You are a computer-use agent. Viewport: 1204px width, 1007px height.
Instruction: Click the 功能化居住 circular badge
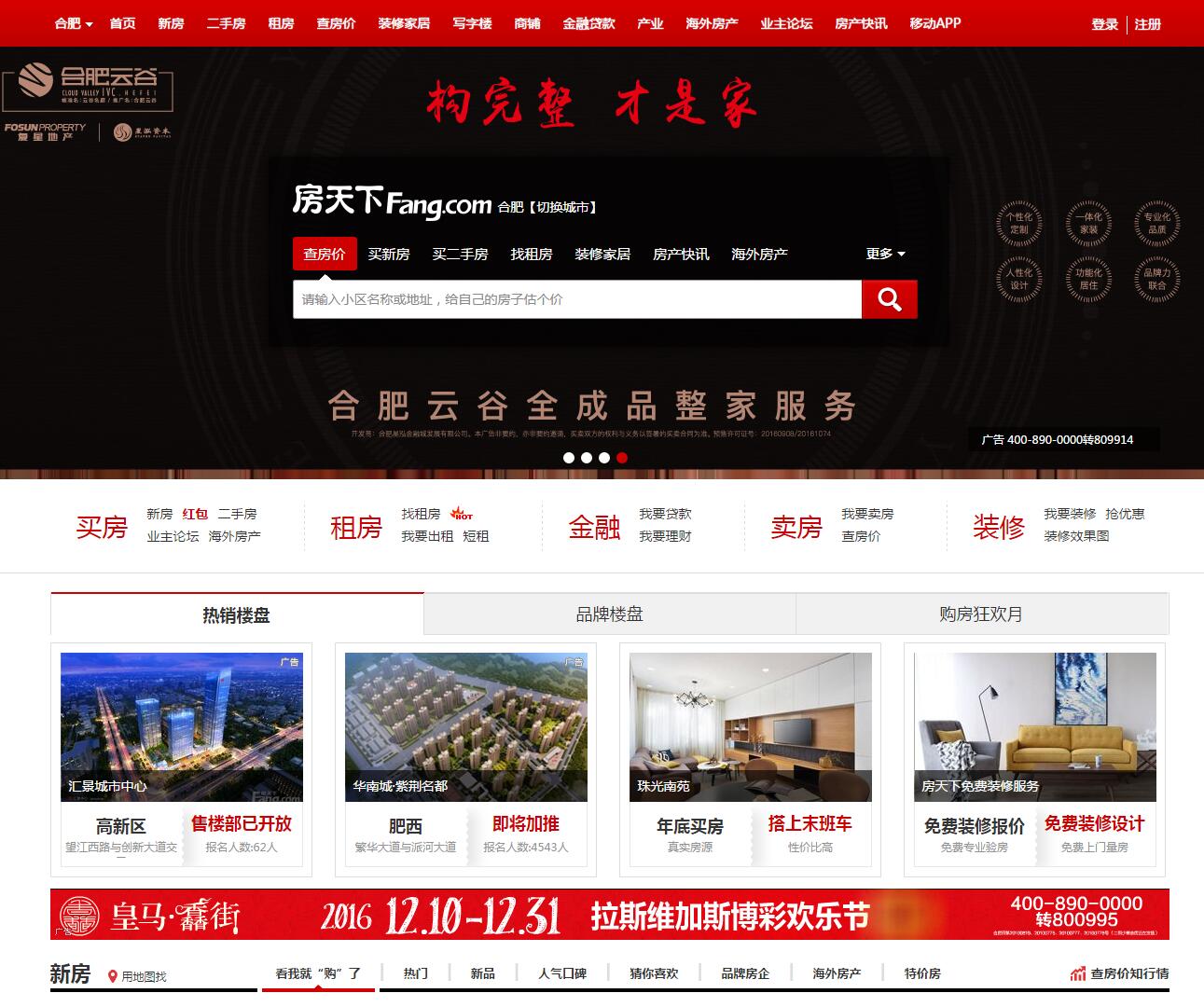(x=1088, y=280)
